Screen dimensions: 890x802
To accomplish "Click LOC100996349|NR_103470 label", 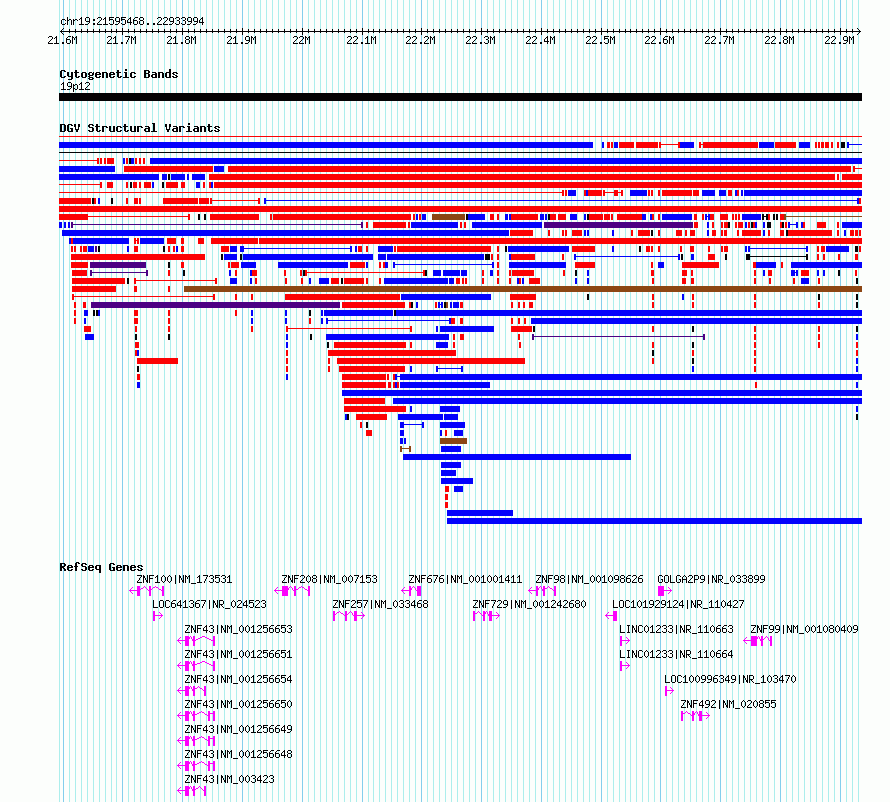I will pos(730,679).
